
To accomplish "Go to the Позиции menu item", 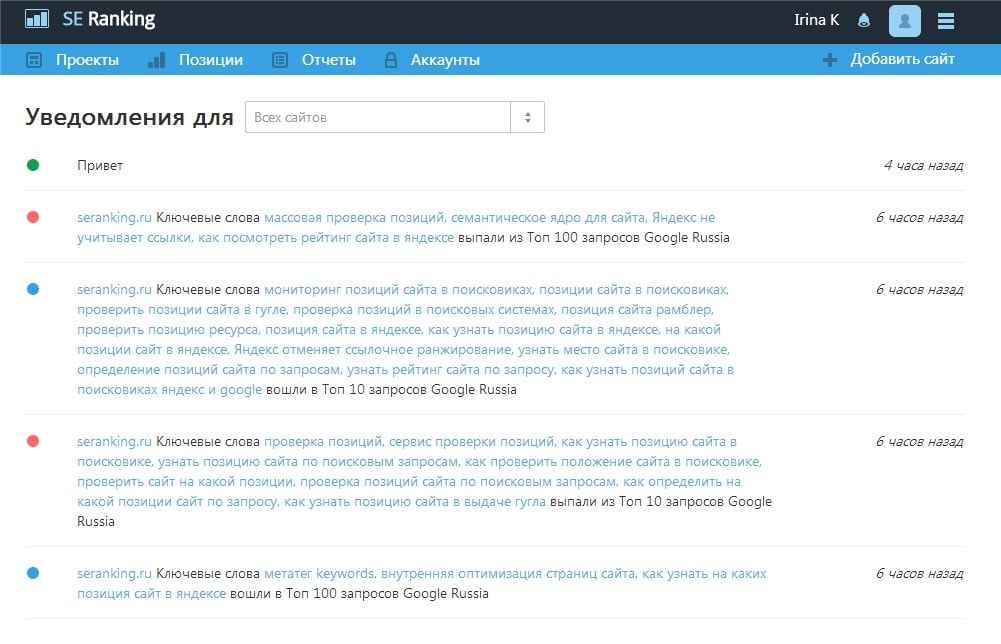I will [x=210, y=60].
